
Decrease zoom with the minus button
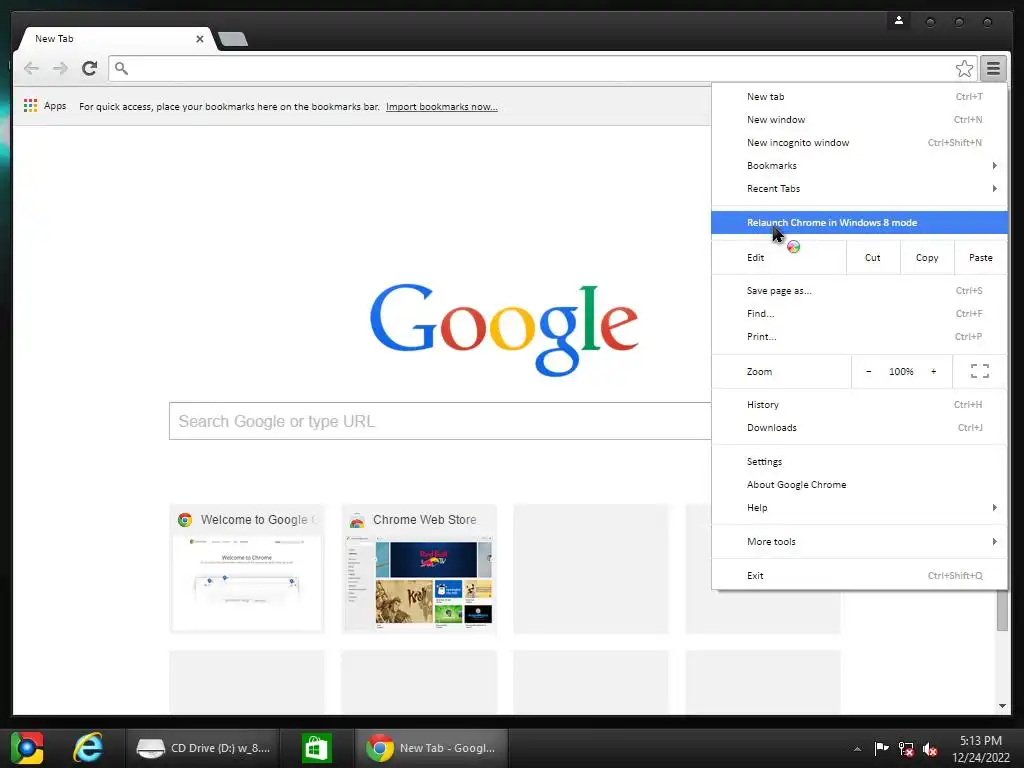click(x=869, y=371)
